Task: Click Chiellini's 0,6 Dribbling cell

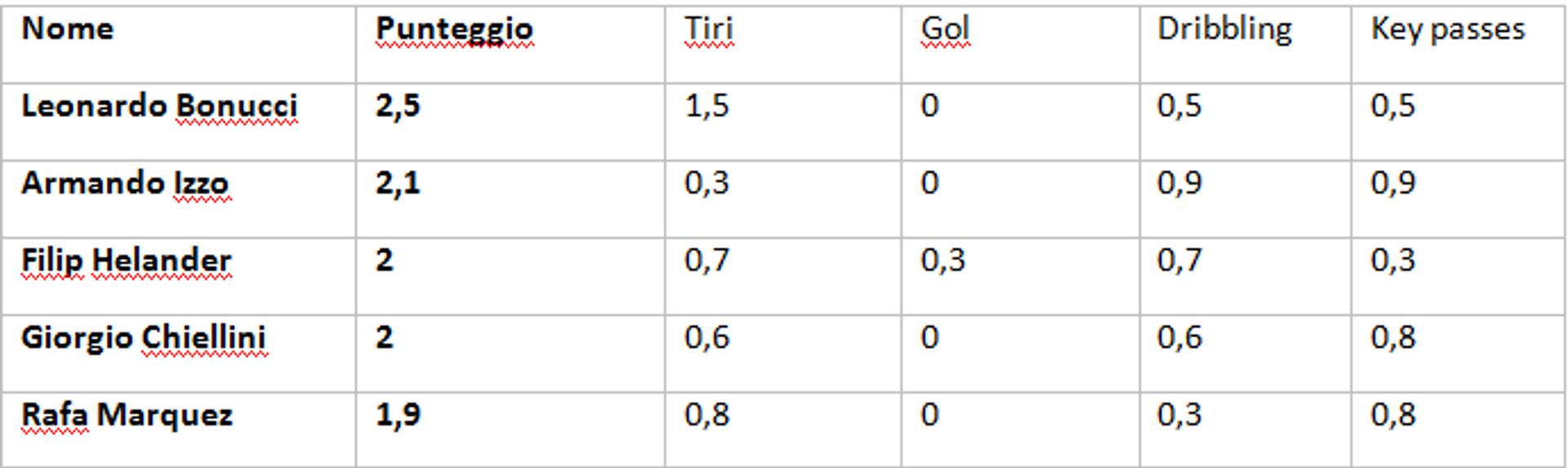Action: coord(1245,354)
